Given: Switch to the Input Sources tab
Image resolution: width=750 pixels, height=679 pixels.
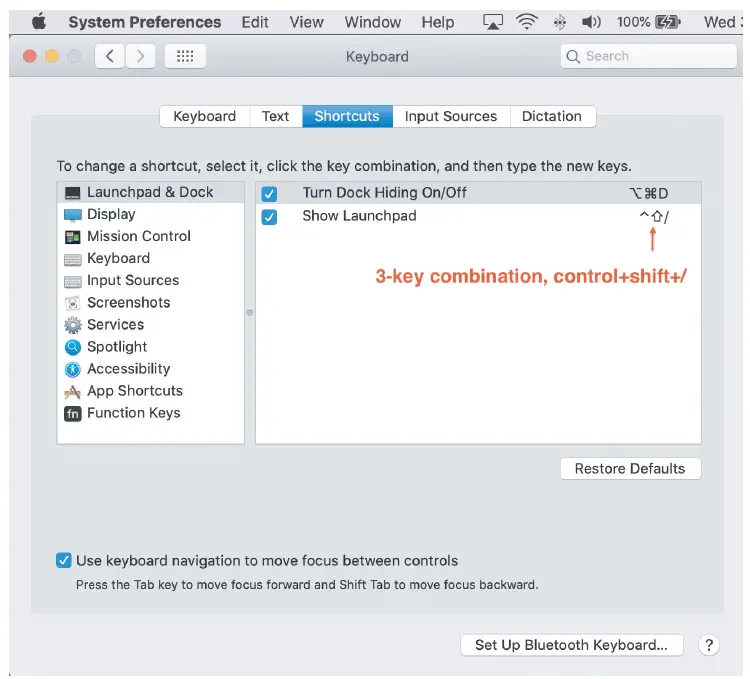Looking at the screenshot, I should (451, 116).
